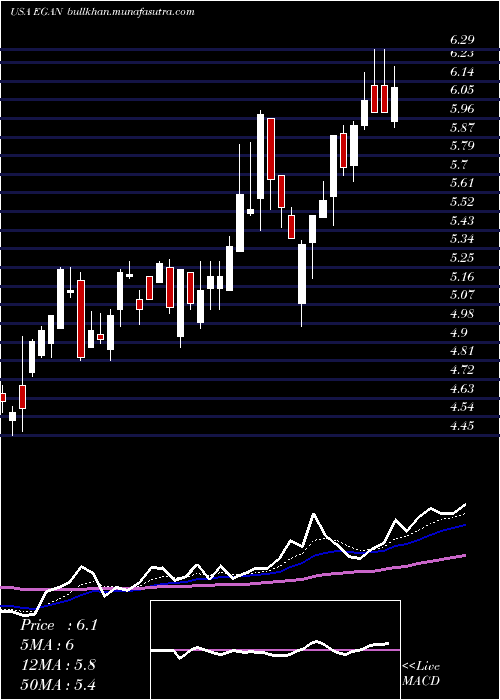This screenshot has height=700, width=500.
Task: Select the 5.61 price axis label
Action: point(462,183)
